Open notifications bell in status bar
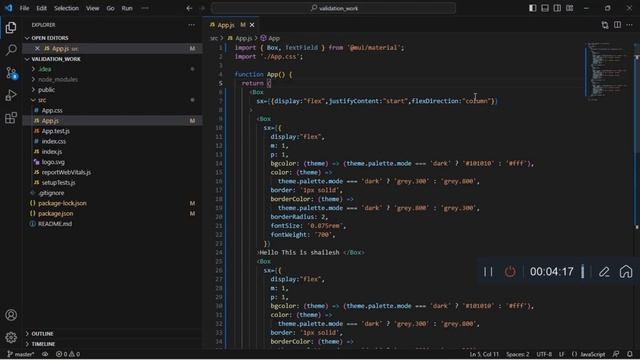The width and height of the screenshot is (640, 360). click(630, 354)
